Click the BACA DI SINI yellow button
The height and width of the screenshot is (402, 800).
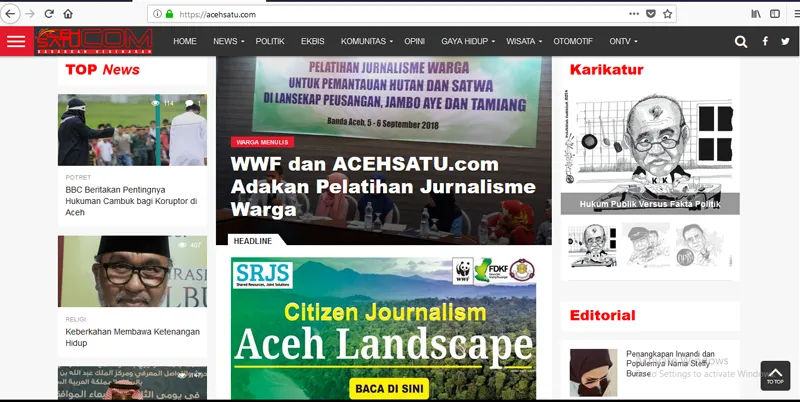coord(389,389)
